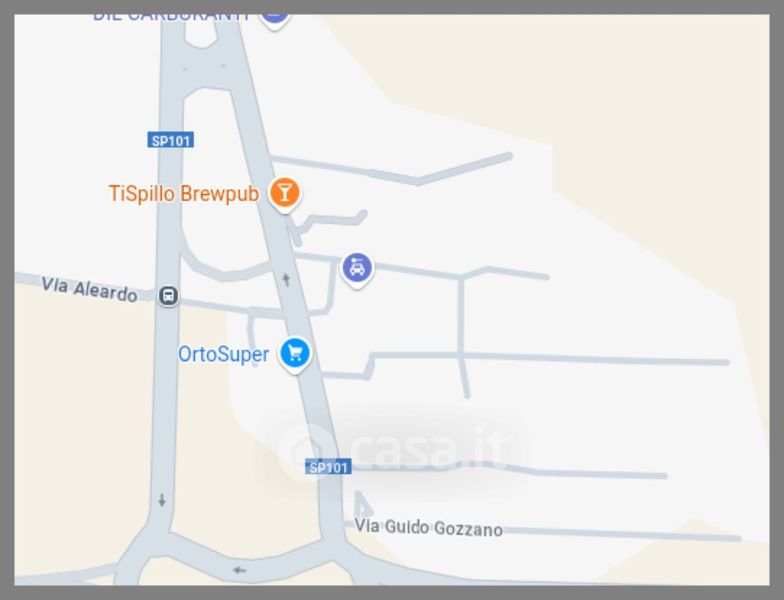The height and width of the screenshot is (600, 784).
Task: Click the casa.it watermark text
Action: tap(430, 449)
